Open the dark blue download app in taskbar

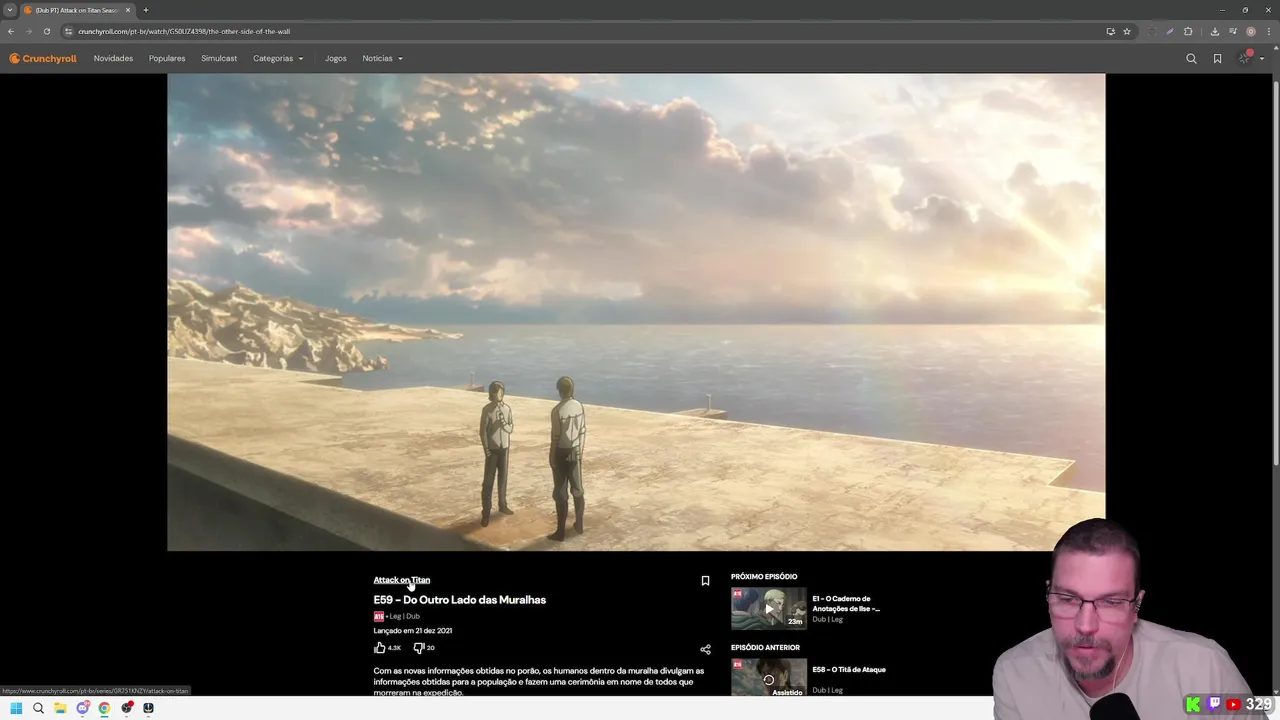pyautogui.click(x=148, y=708)
